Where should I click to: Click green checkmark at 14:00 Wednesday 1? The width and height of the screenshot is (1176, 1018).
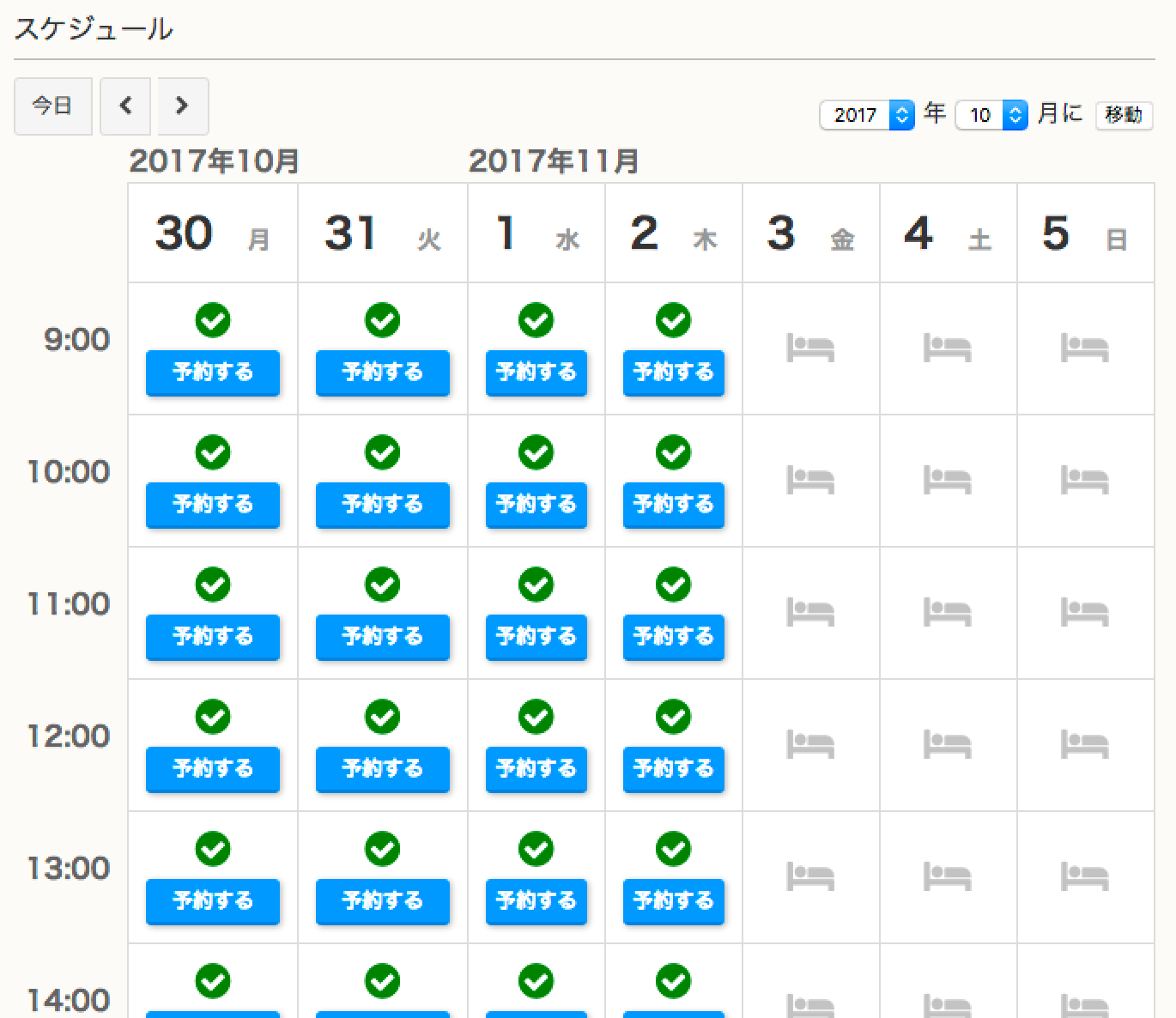pos(536,981)
